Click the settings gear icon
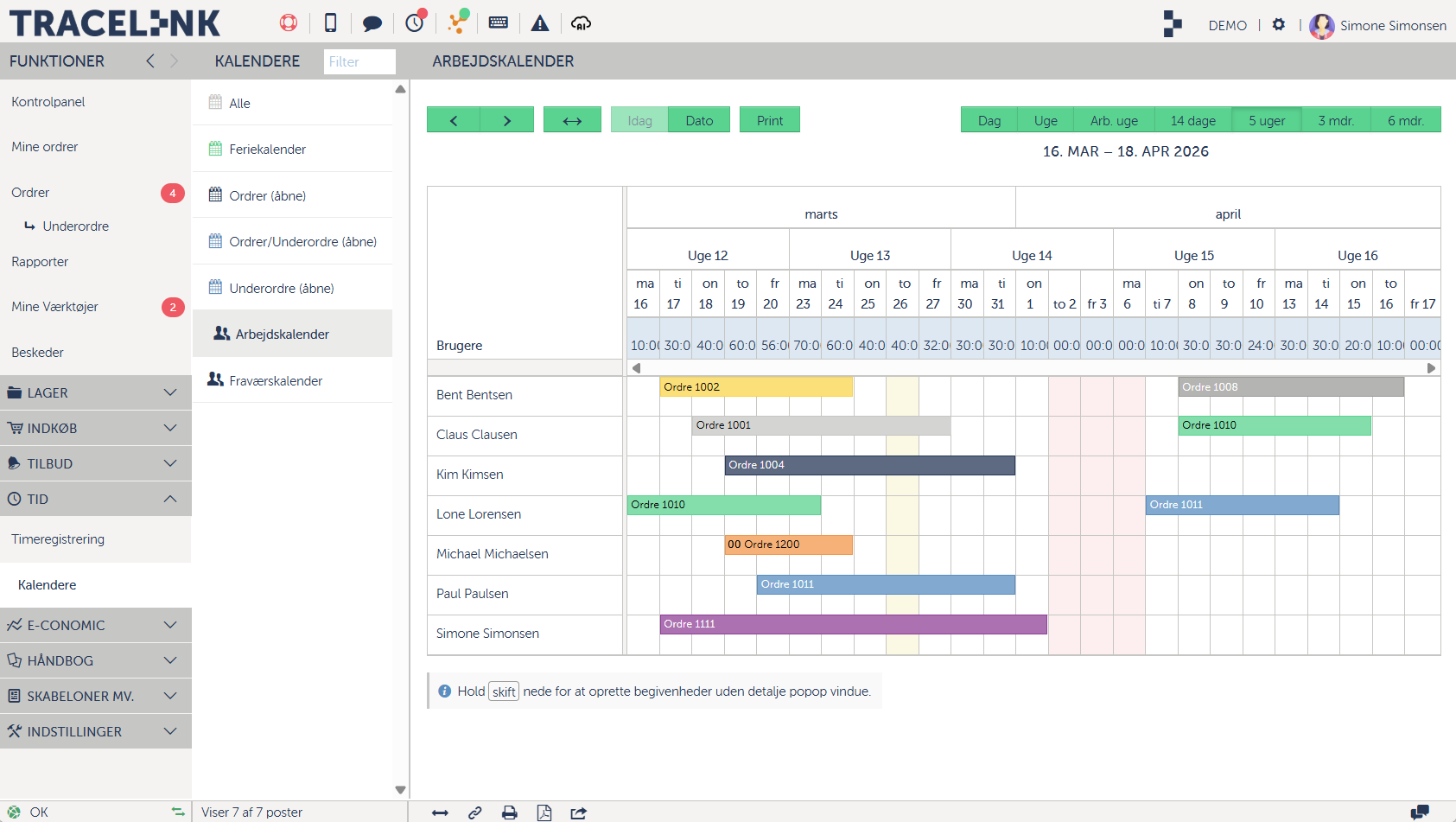The height and width of the screenshot is (822, 1456). coord(1279,25)
